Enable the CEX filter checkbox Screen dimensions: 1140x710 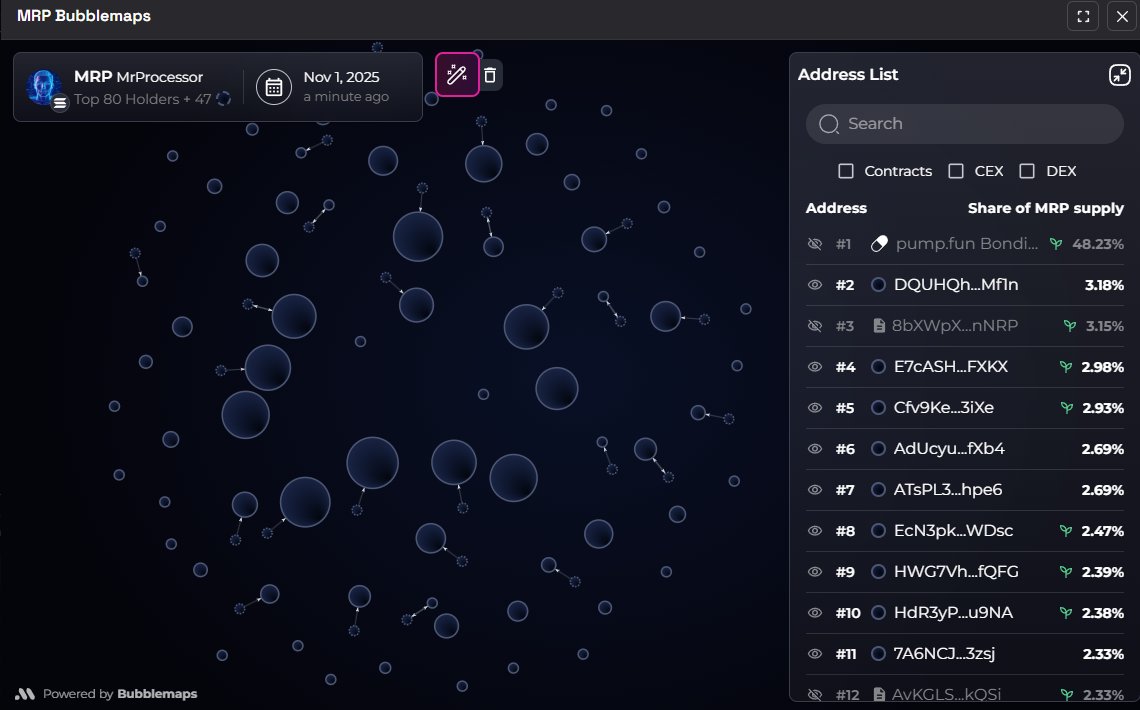pos(956,171)
